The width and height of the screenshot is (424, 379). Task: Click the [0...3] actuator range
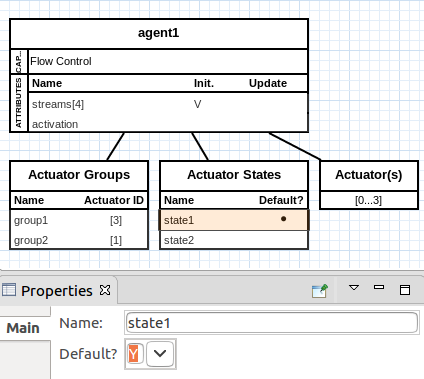[x=368, y=200]
